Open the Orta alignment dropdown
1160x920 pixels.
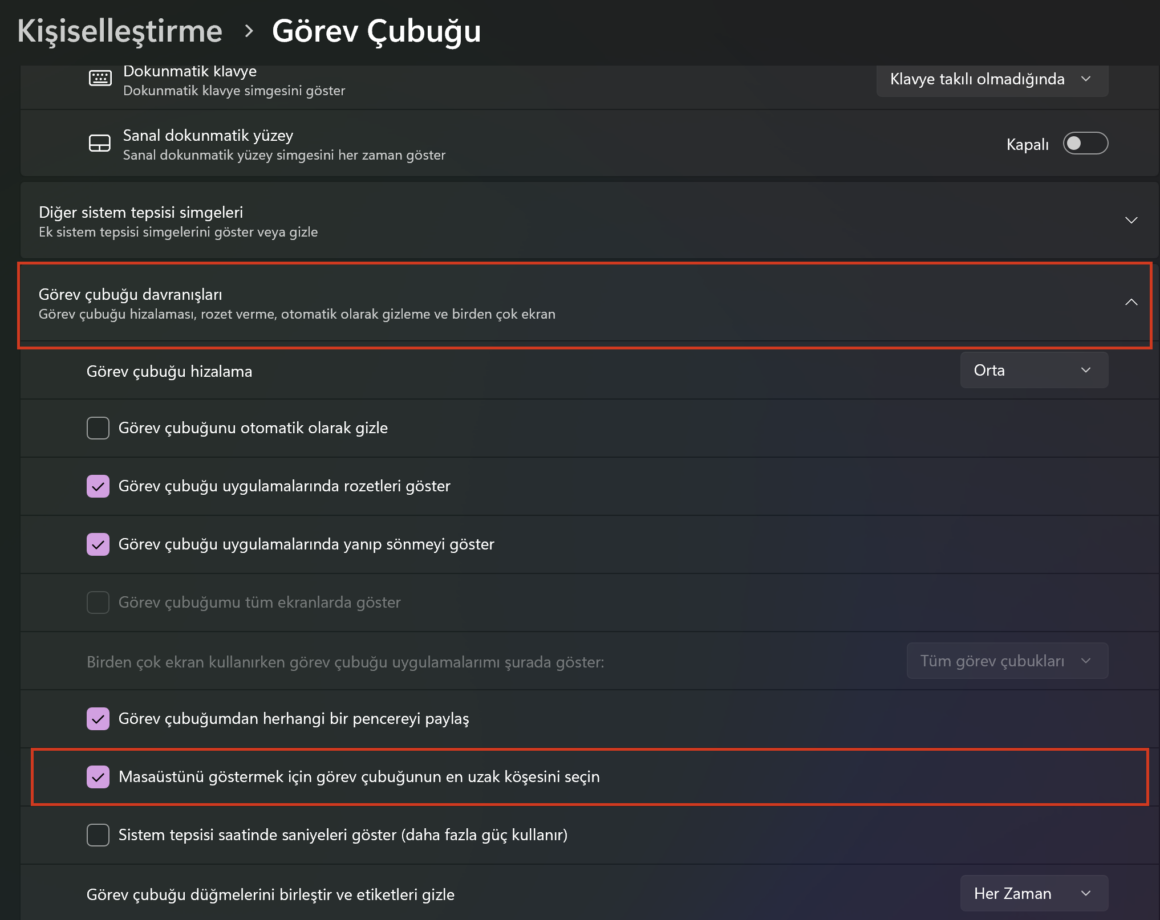pos(1033,371)
